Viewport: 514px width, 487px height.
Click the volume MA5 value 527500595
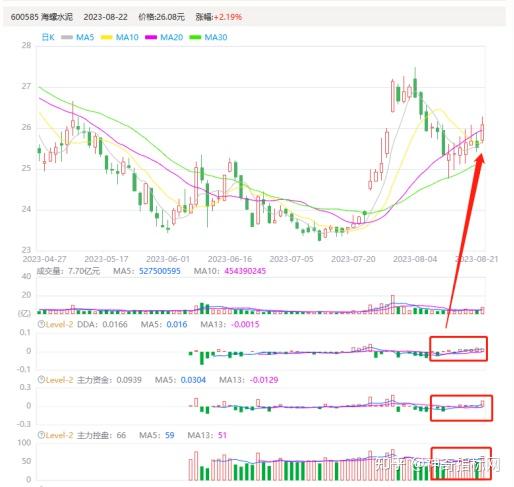[x=160, y=271]
